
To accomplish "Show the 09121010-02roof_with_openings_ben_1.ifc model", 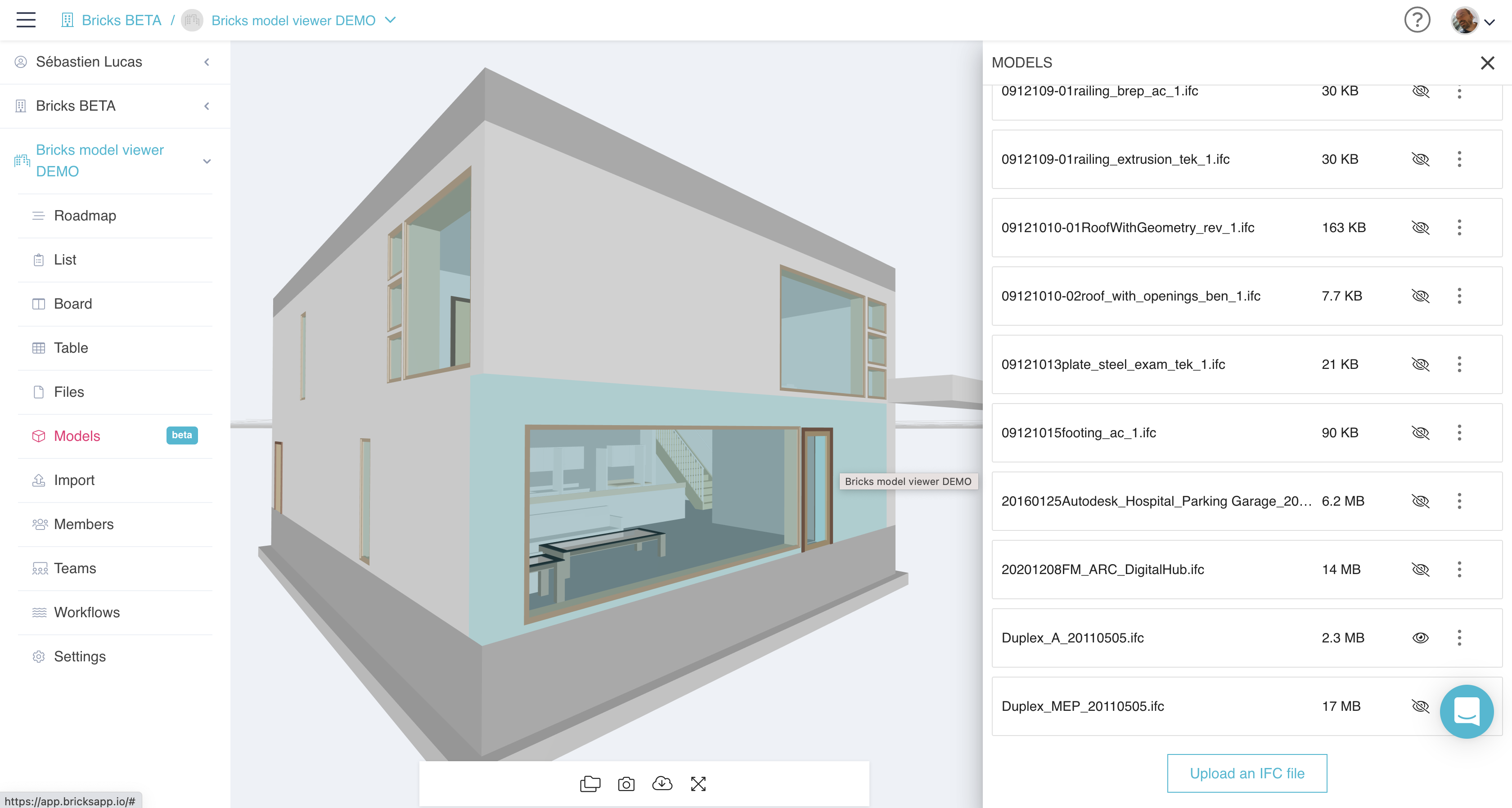I will (x=1421, y=296).
